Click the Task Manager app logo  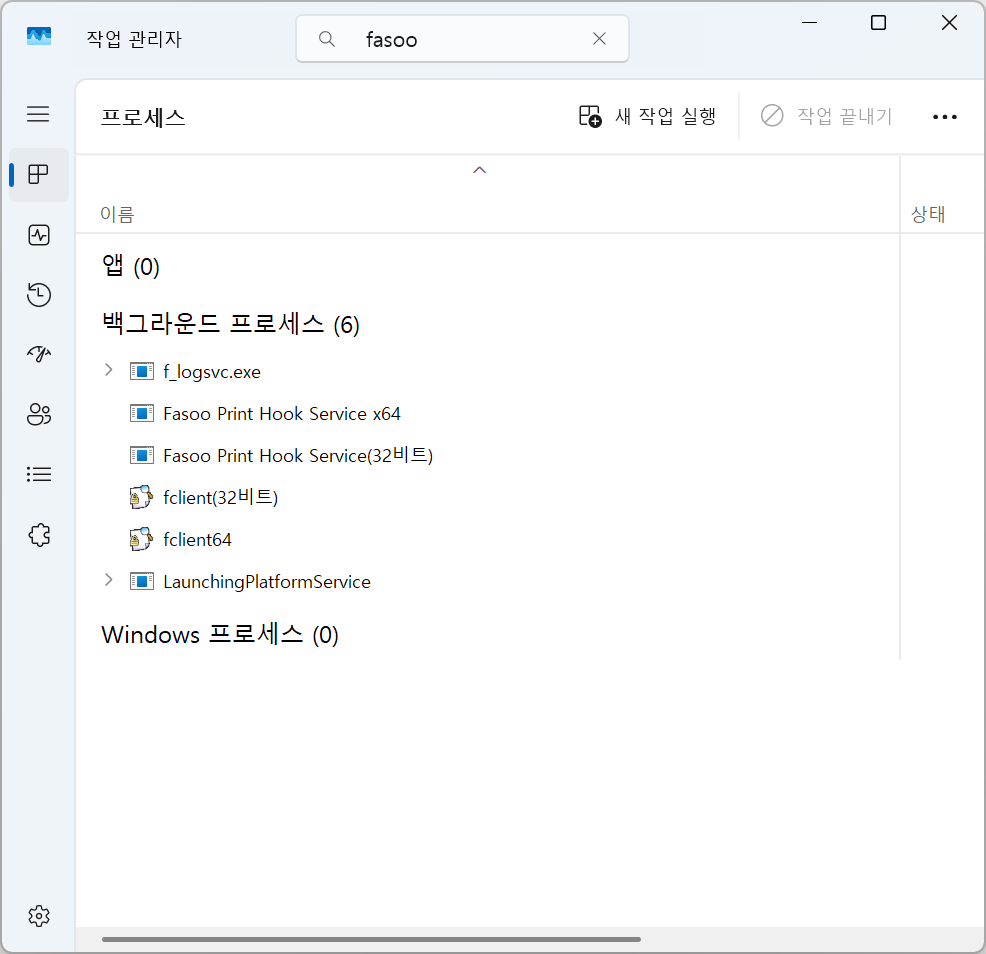click(x=38, y=36)
